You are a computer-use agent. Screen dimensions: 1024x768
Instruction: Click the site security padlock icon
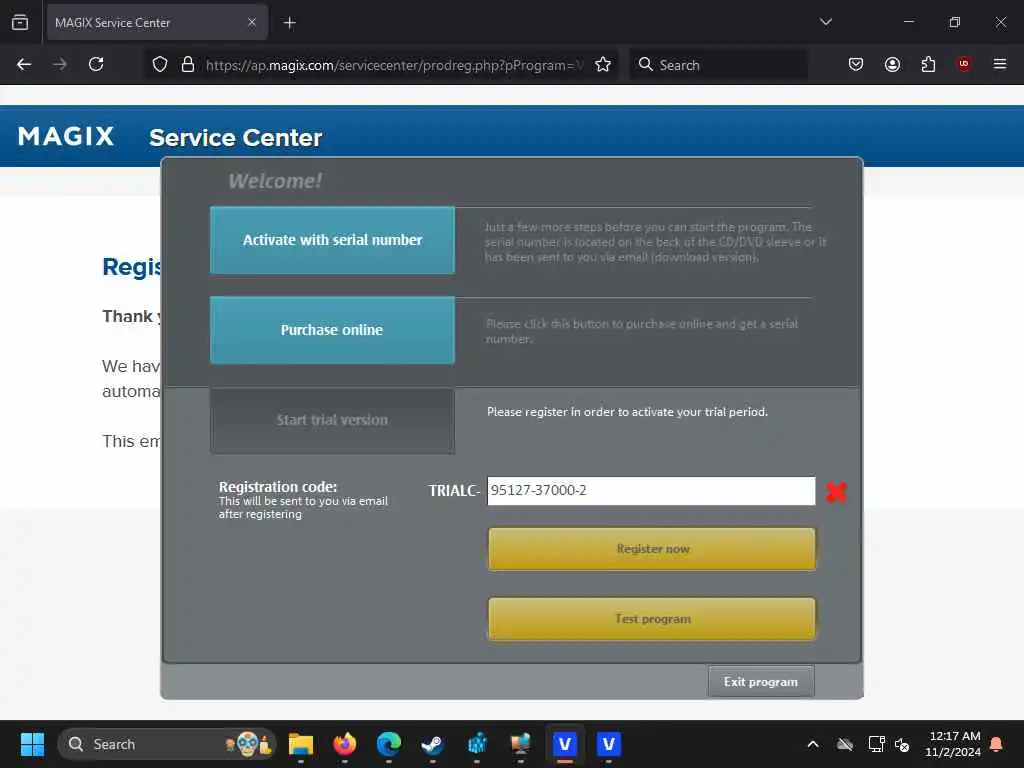188,64
